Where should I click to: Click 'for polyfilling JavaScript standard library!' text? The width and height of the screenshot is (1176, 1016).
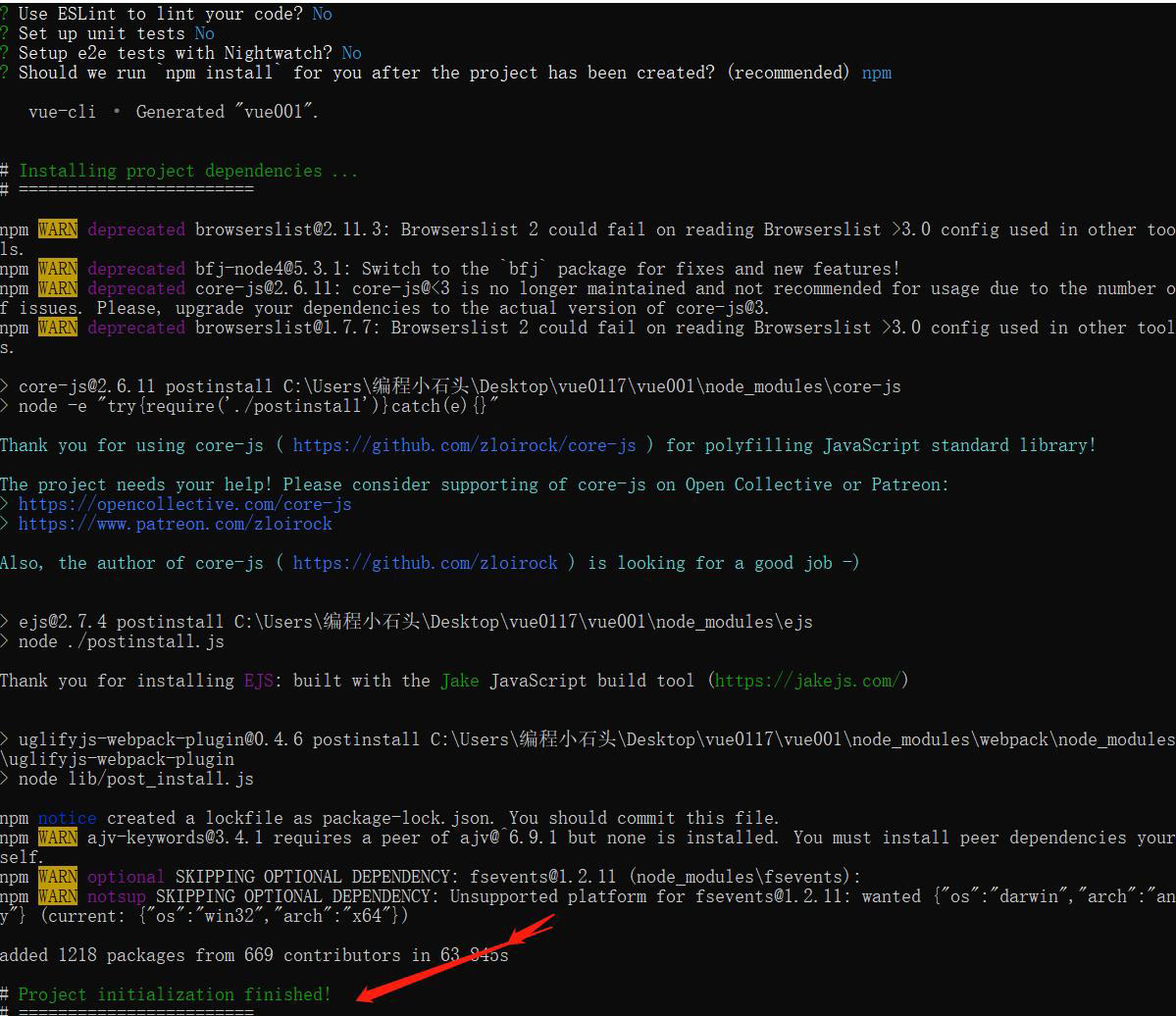tap(881, 445)
